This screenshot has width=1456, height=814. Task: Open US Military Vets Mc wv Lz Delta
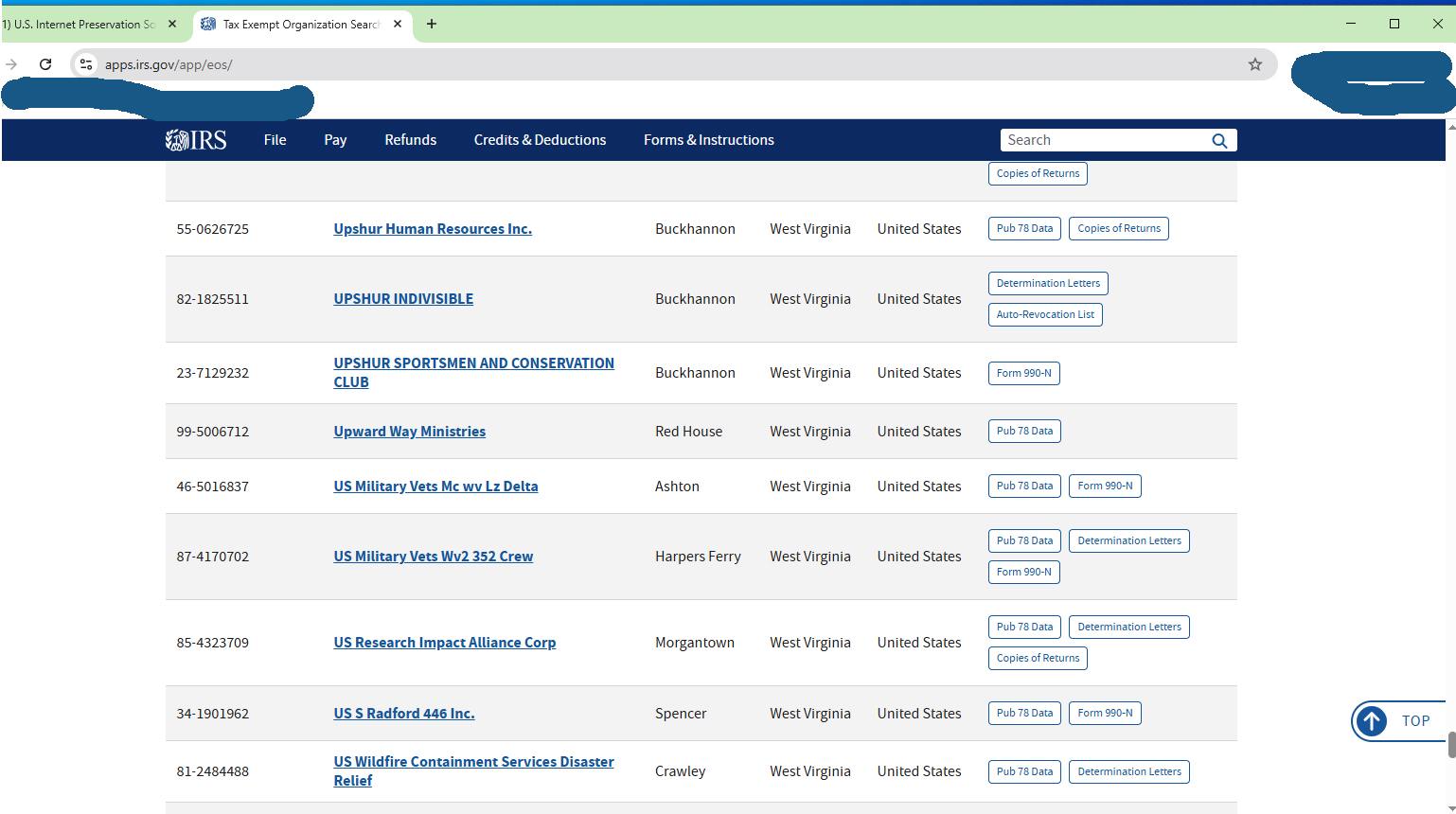pyautogui.click(x=435, y=487)
